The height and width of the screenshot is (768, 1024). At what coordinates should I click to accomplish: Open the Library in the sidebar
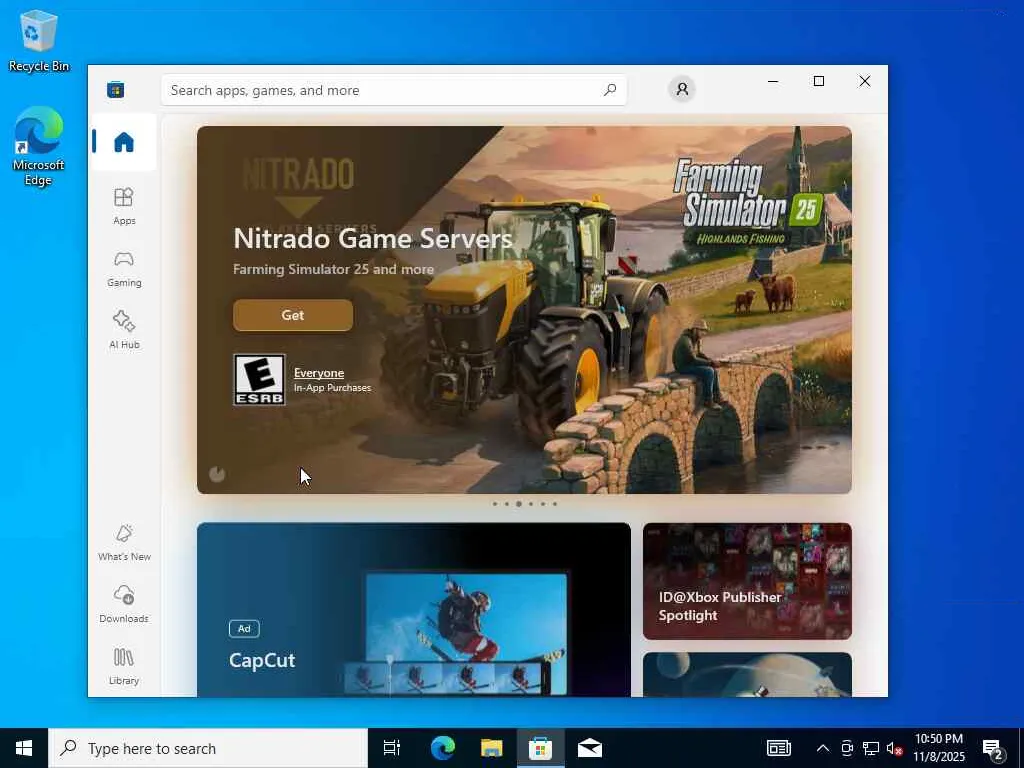tap(124, 666)
